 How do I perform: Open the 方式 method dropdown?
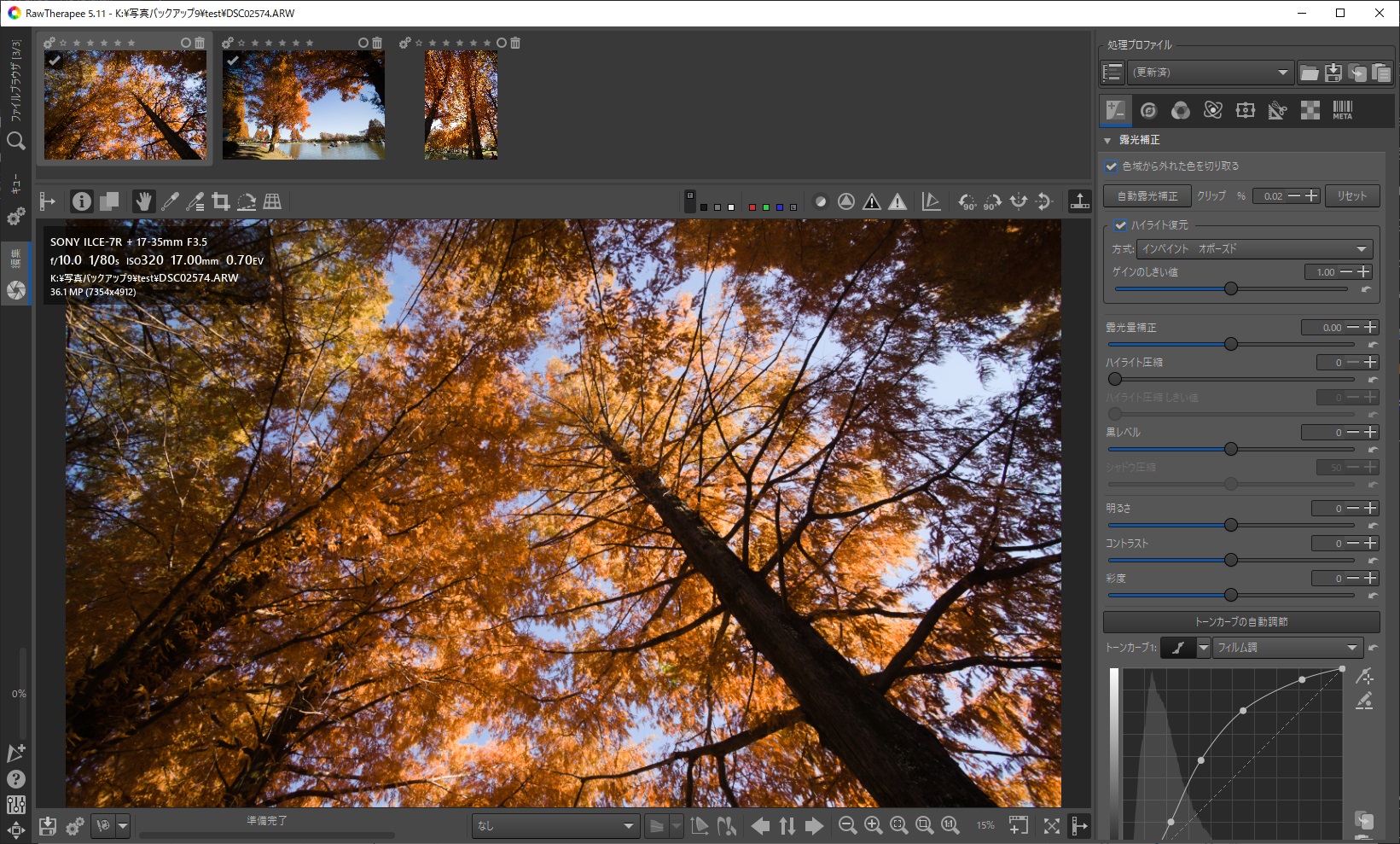[1254, 249]
